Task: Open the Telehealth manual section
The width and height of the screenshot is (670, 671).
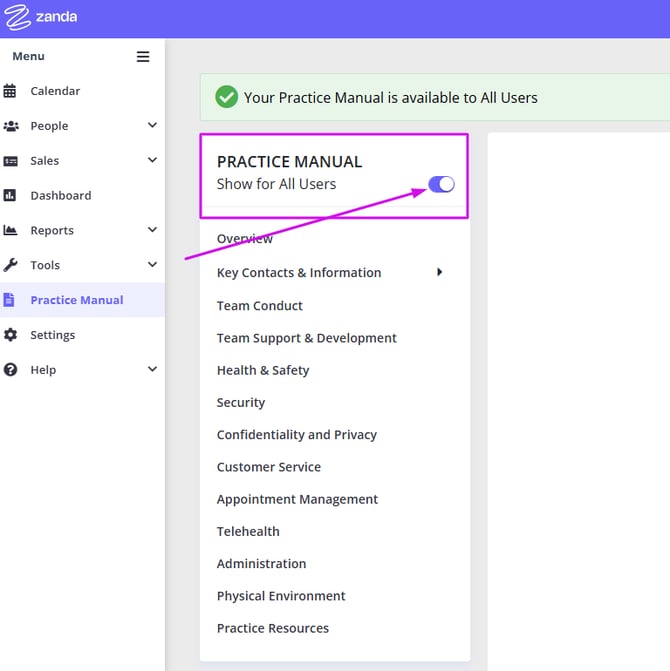Action: [x=248, y=532]
